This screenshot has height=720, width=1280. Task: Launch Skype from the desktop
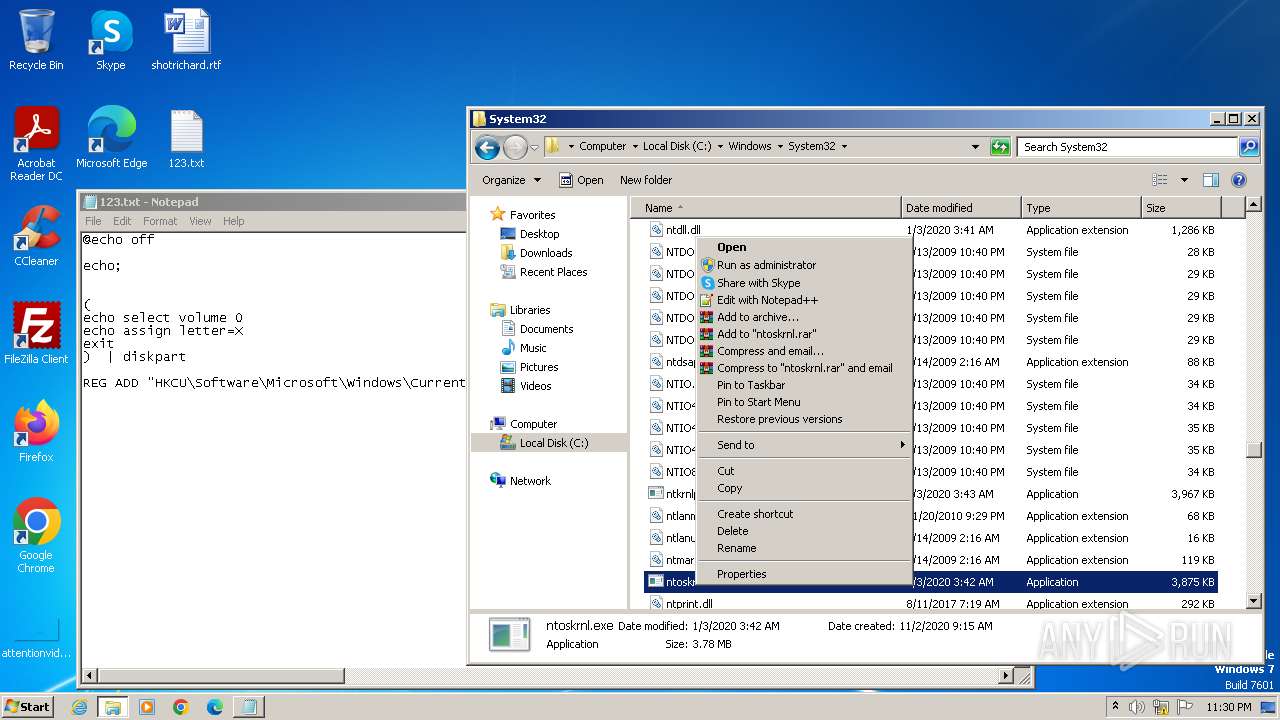(110, 40)
